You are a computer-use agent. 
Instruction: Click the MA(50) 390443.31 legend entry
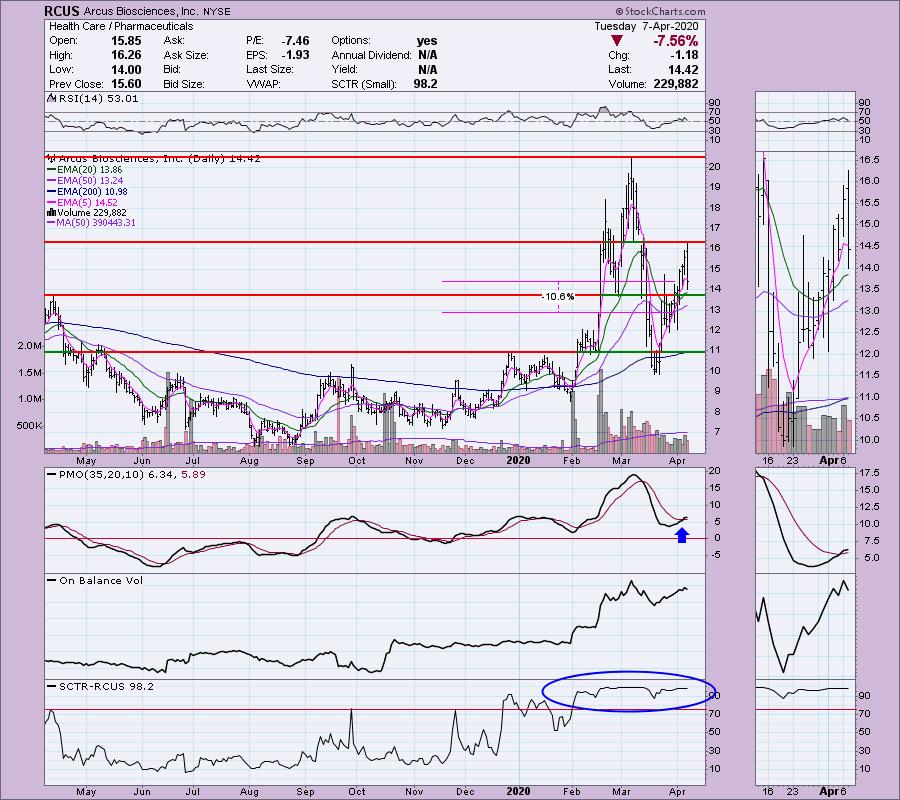click(x=91, y=223)
